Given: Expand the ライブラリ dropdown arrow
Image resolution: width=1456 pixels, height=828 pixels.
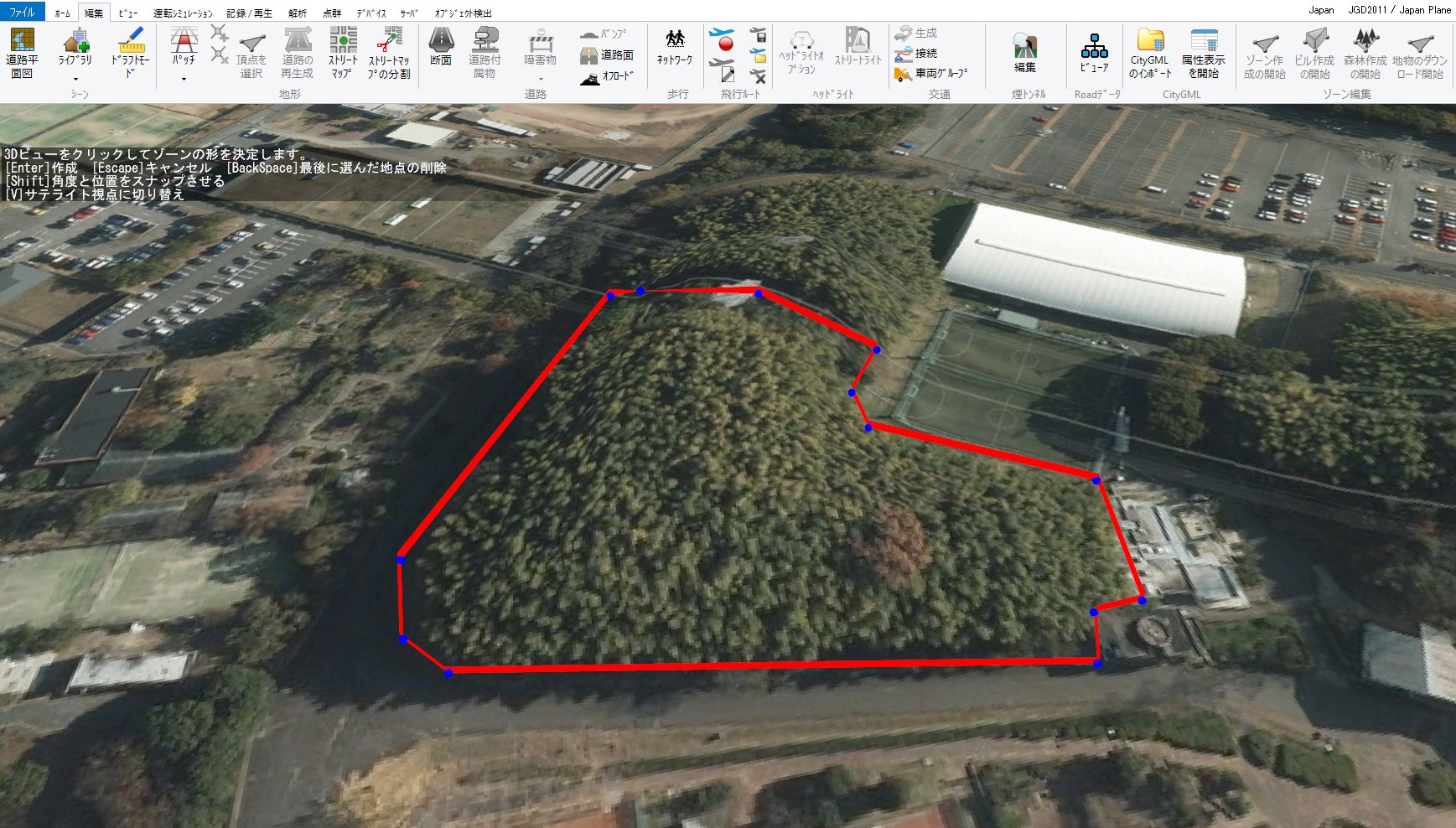Looking at the screenshot, I should [75, 80].
